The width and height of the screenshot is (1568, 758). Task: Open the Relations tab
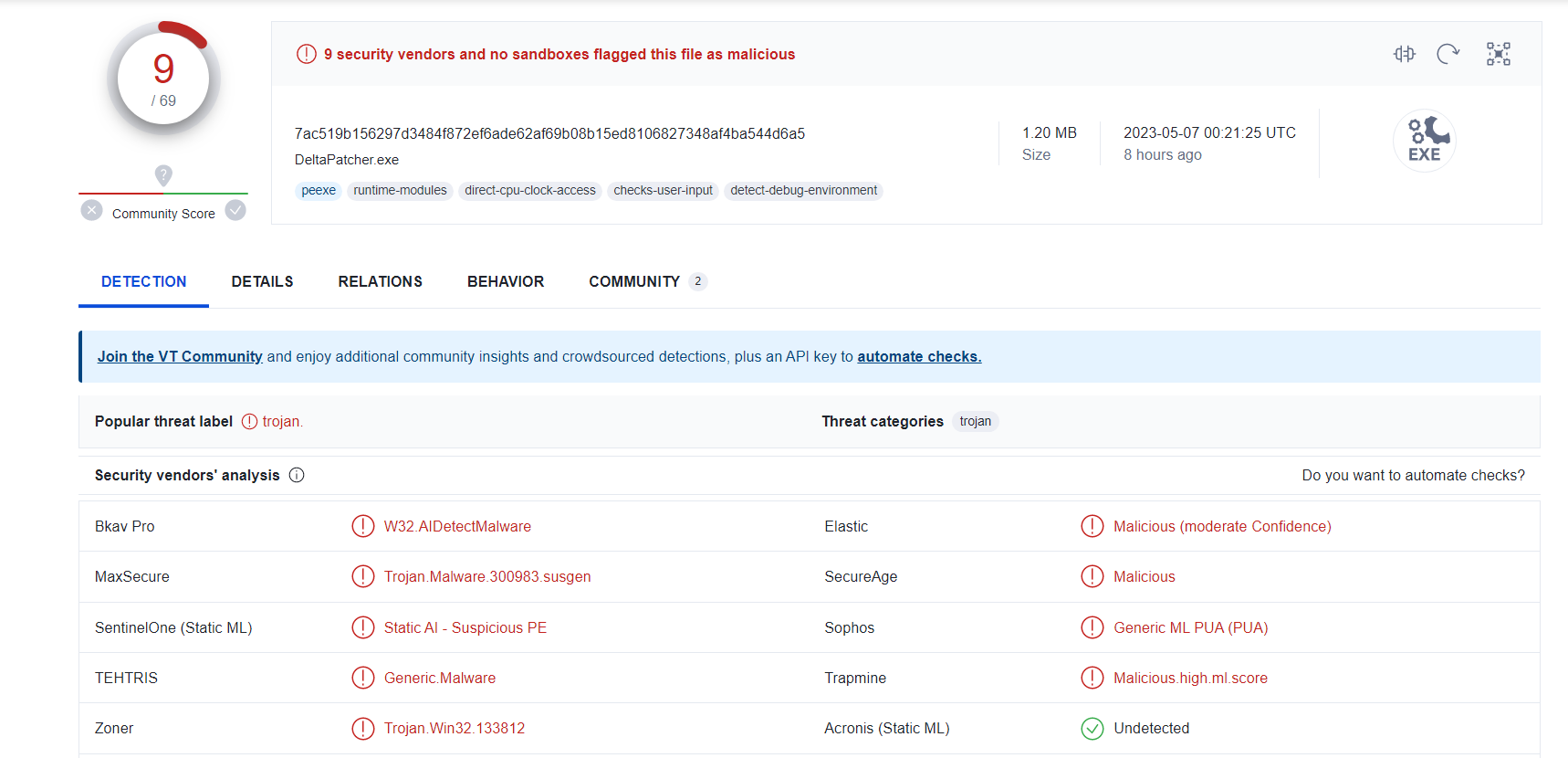tap(380, 281)
